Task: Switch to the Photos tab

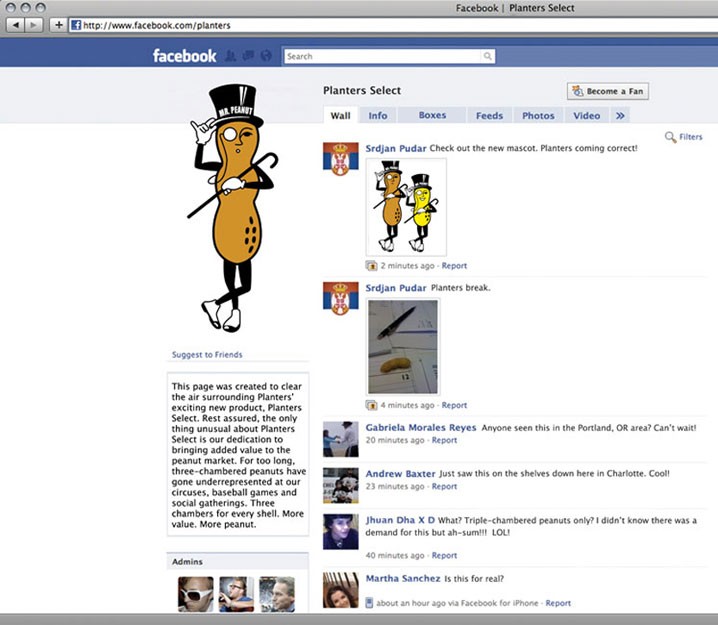Action: pyautogui.click(x=538, y=115)
